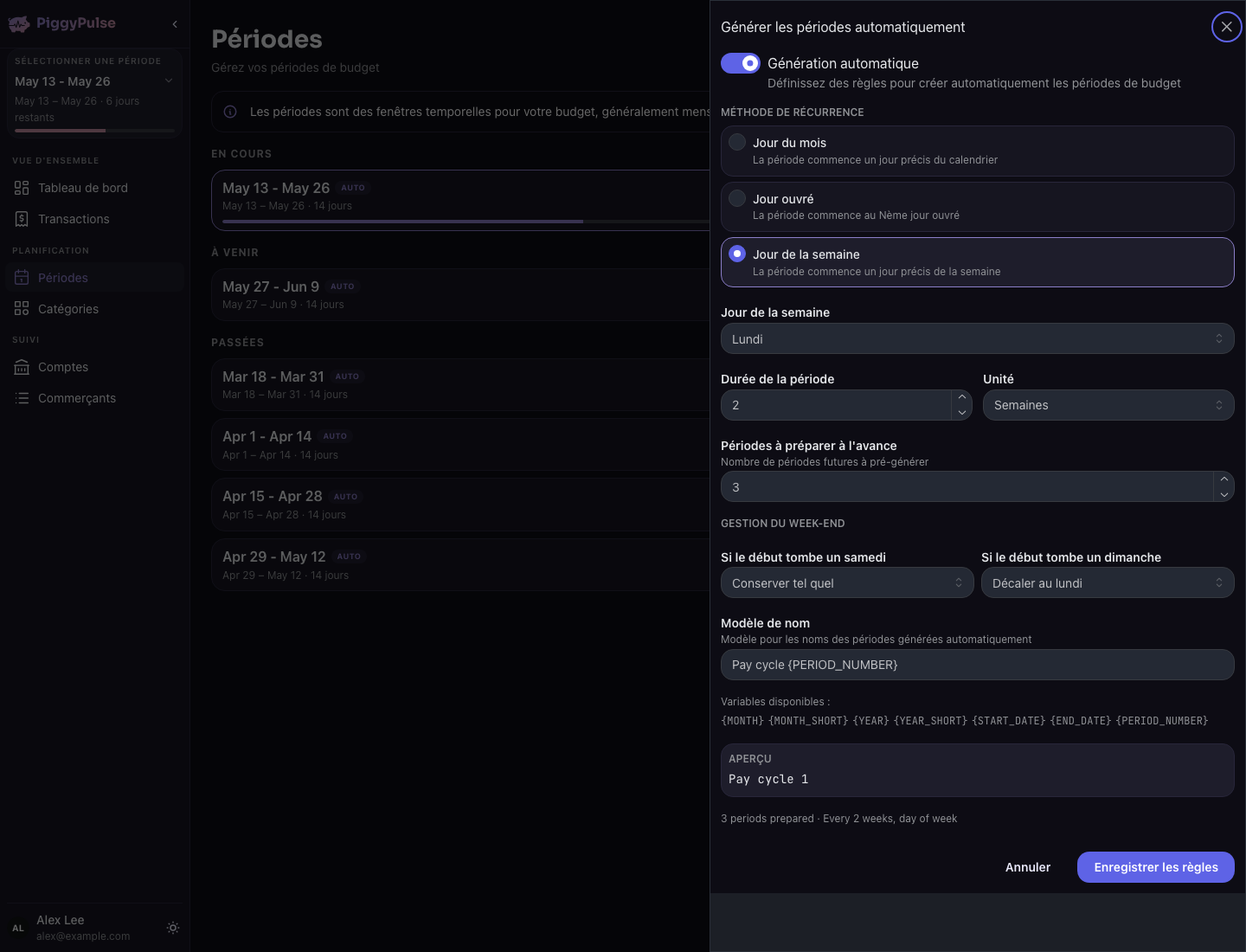Click the {MONTH} variable text

[742, 721]
